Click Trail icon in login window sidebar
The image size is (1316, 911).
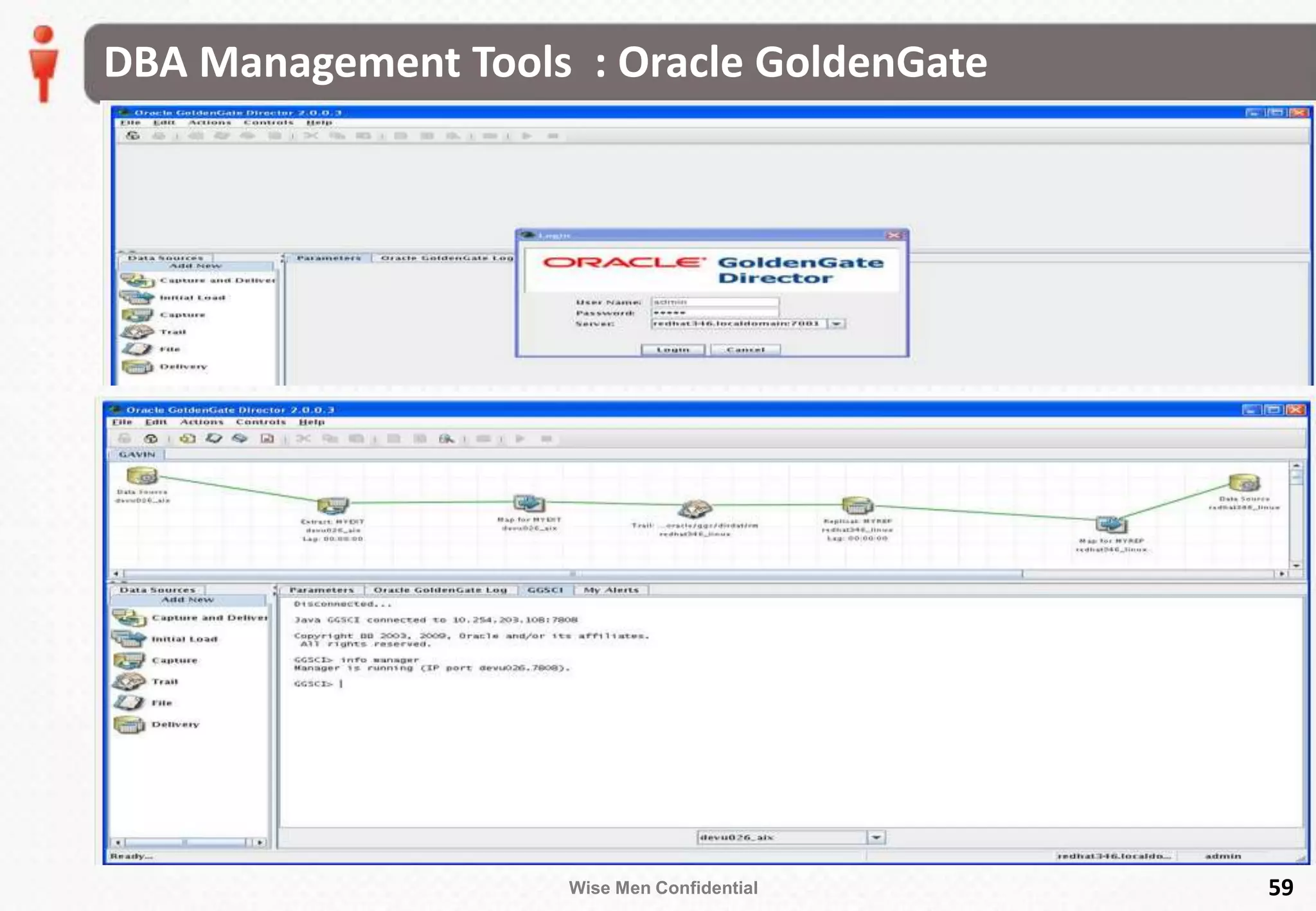pos(136,332)
